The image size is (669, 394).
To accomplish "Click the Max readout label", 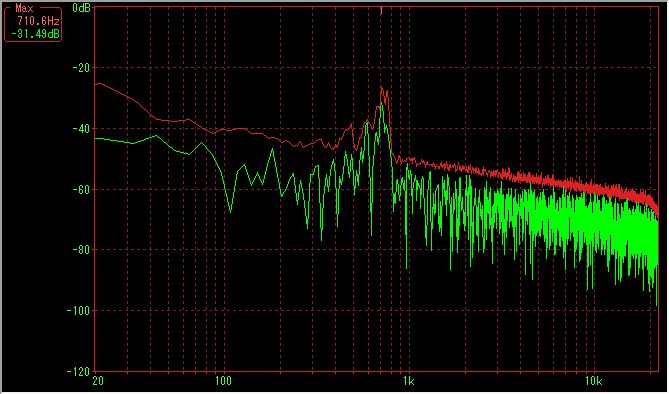I will tap(24, 8).
